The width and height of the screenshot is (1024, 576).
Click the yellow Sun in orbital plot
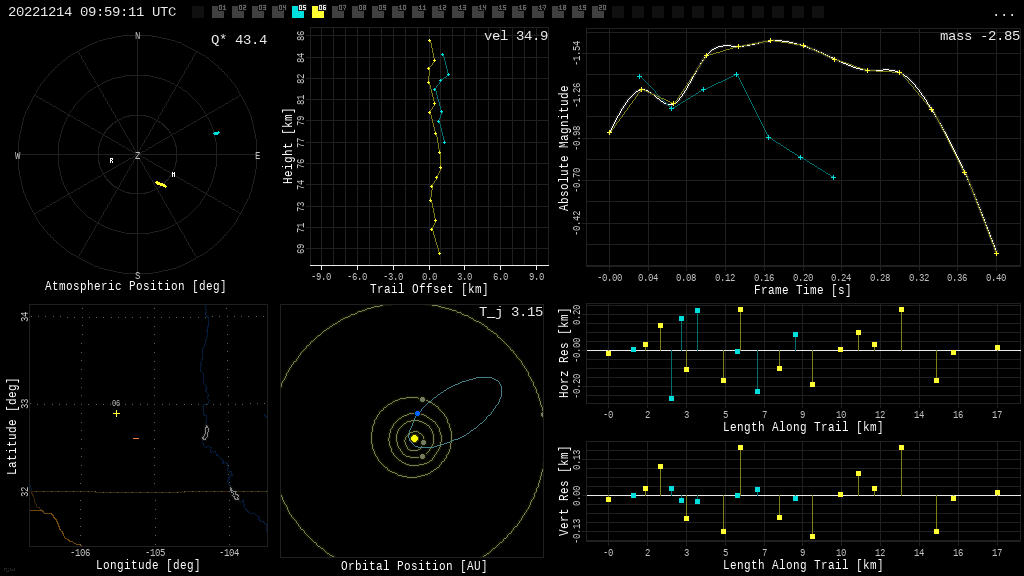pos(414,438)
